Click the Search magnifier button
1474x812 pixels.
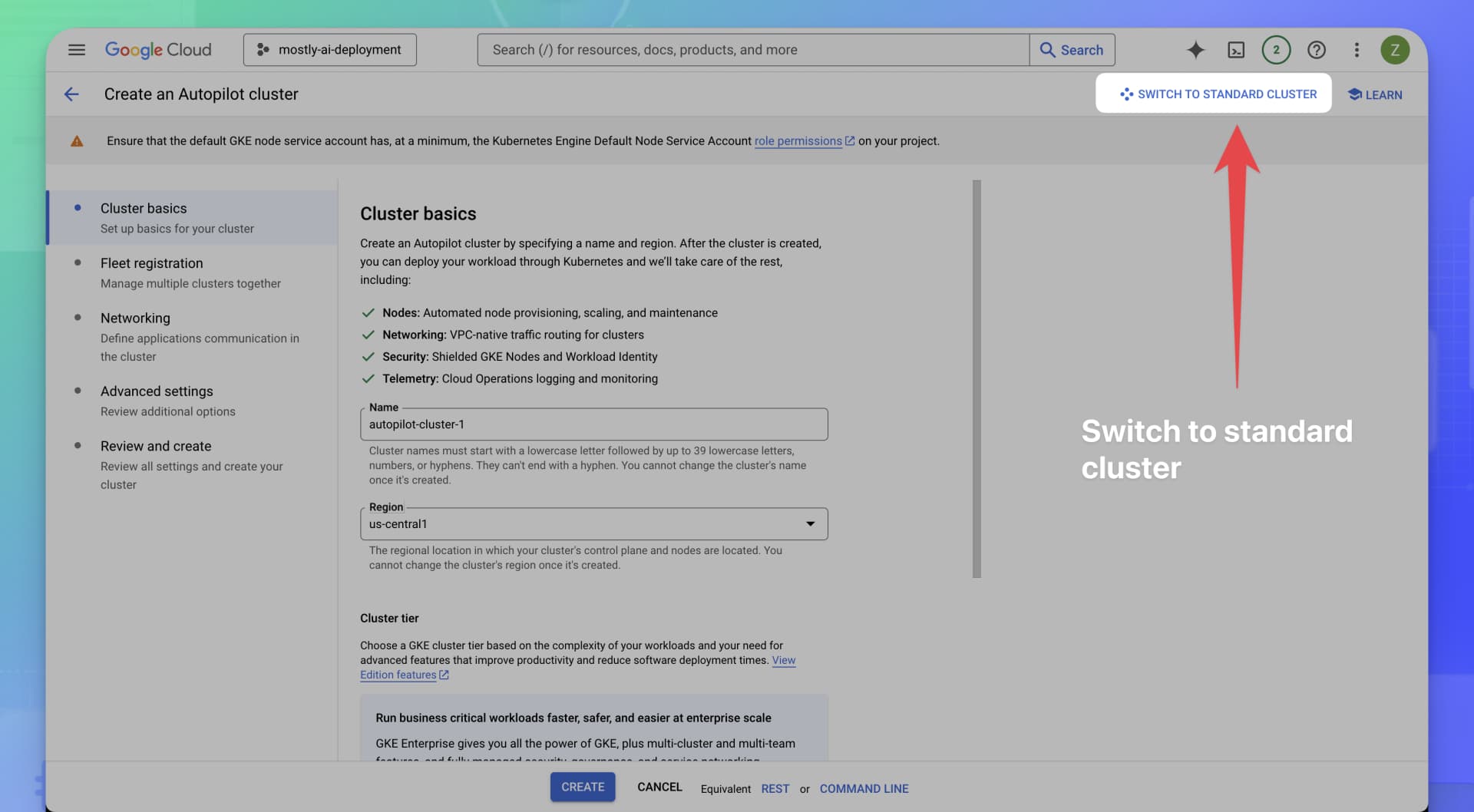(1072, 49)
